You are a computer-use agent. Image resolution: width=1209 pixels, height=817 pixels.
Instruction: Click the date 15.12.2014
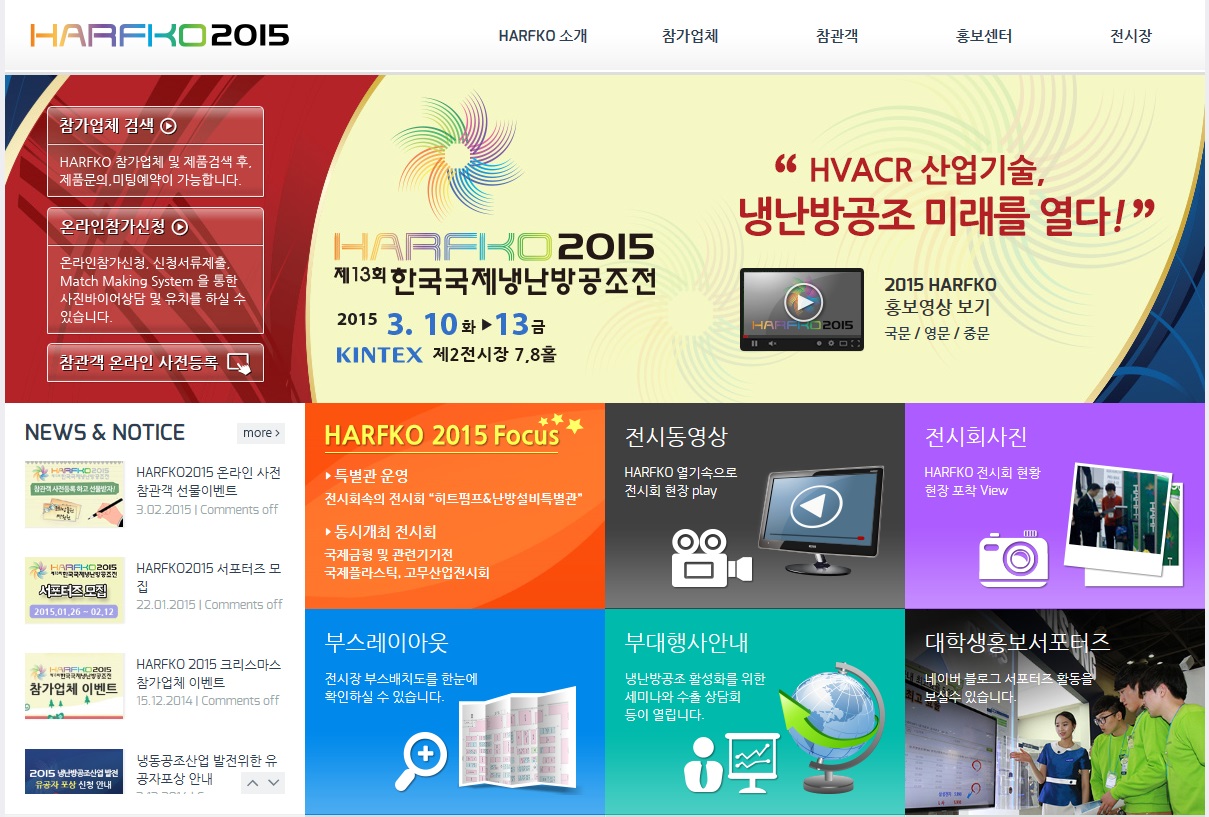[x=165, y=700]
